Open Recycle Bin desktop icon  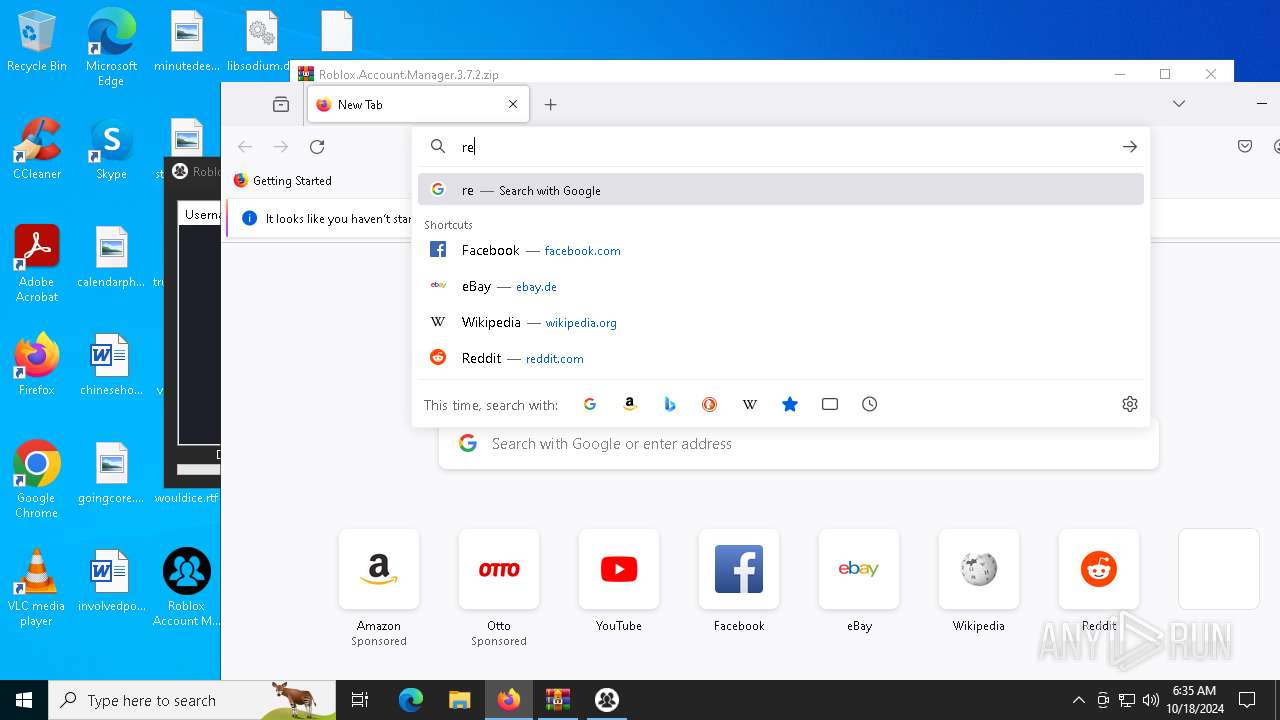click(x=37, y=42)
